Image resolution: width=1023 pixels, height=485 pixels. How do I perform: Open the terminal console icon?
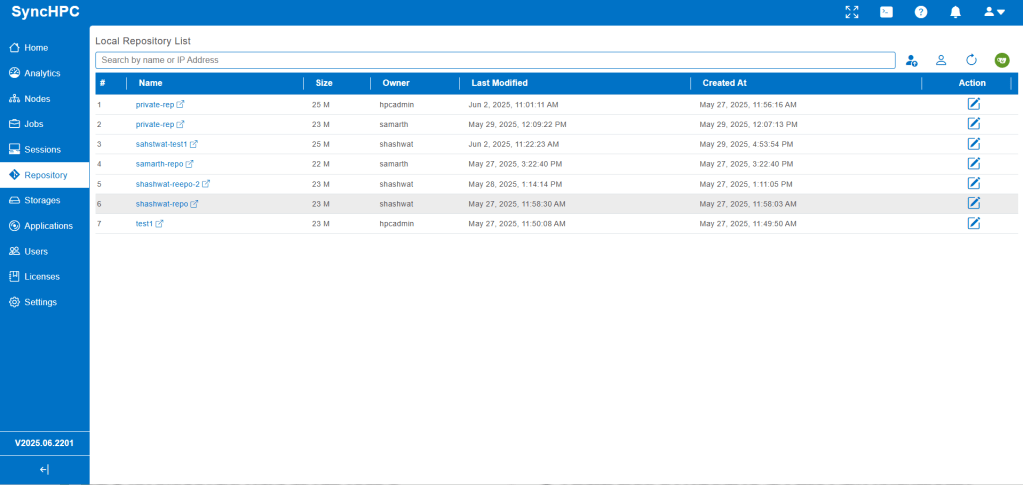click(x=886, y=12)
